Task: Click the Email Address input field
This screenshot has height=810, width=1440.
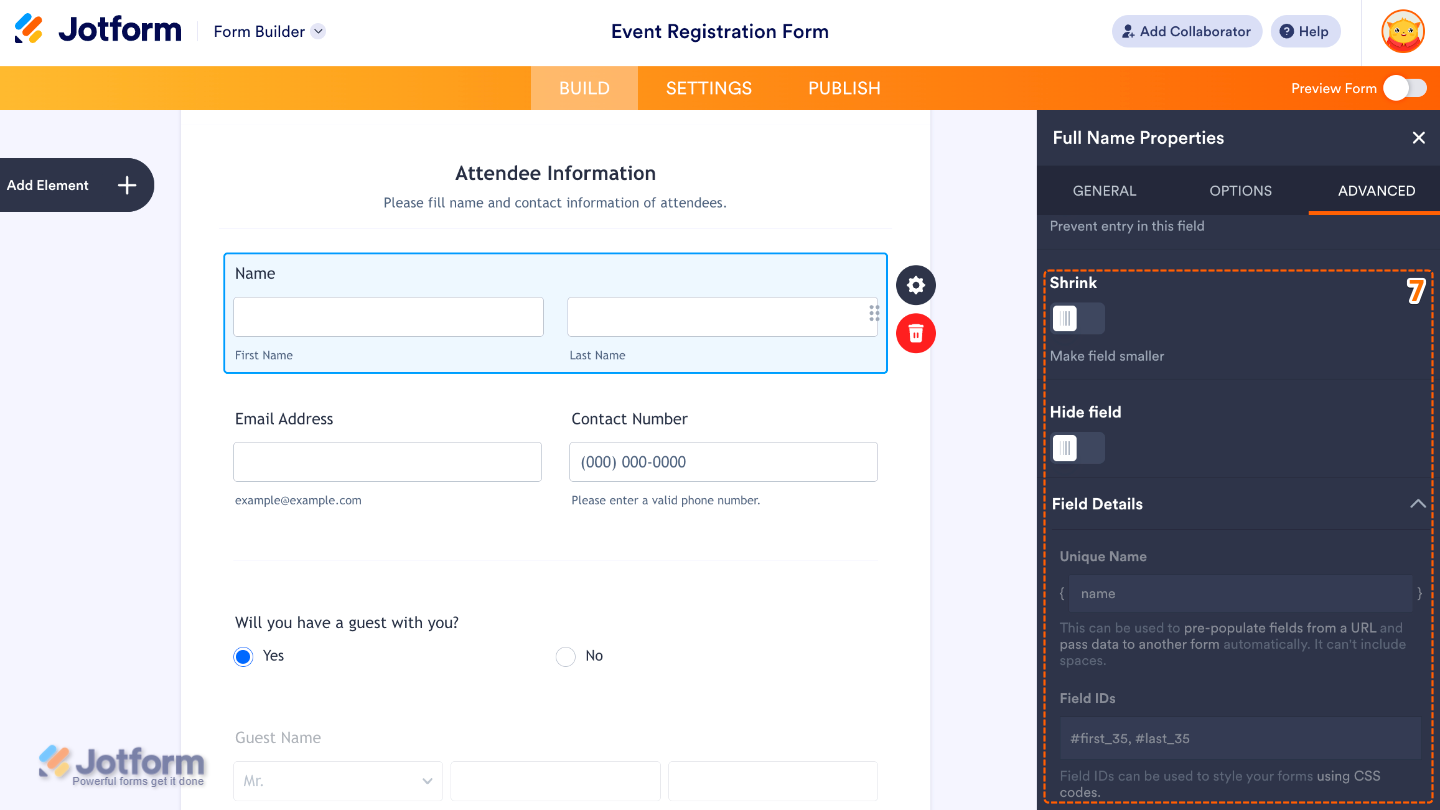Action: coord(387,462)
